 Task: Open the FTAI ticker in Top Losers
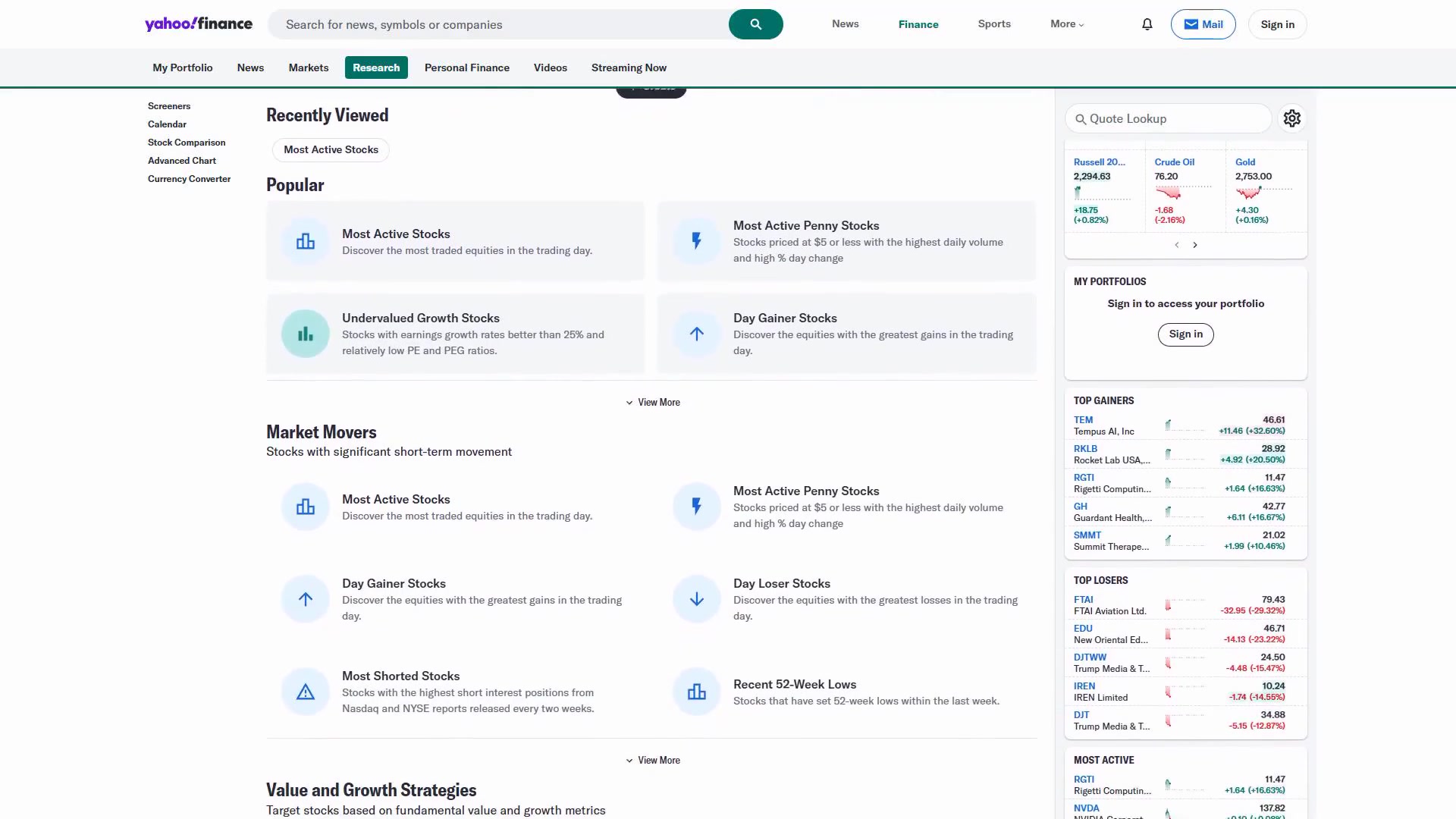(1083, 600)
